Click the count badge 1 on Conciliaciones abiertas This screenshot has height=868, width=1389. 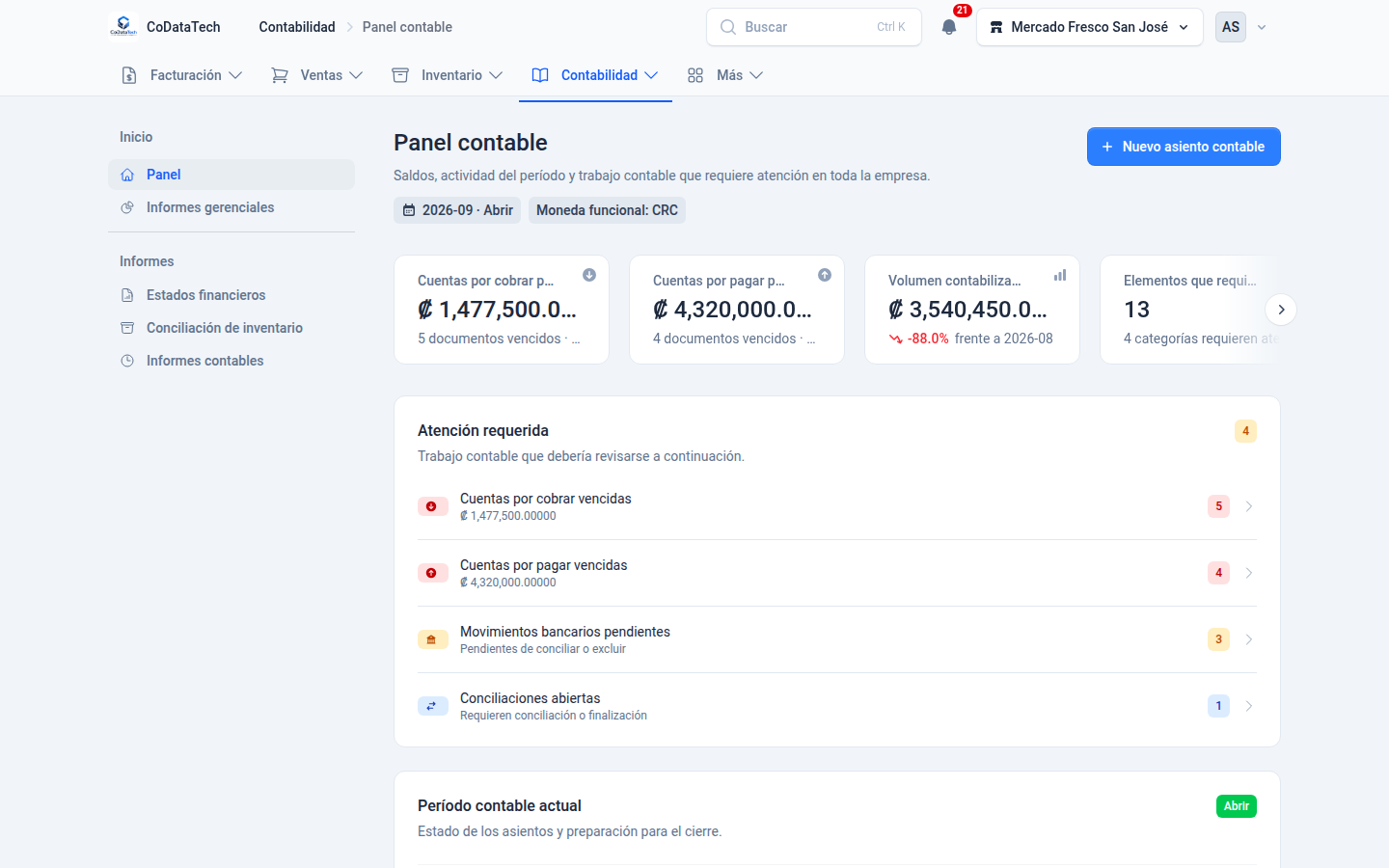coord(1218,706)
